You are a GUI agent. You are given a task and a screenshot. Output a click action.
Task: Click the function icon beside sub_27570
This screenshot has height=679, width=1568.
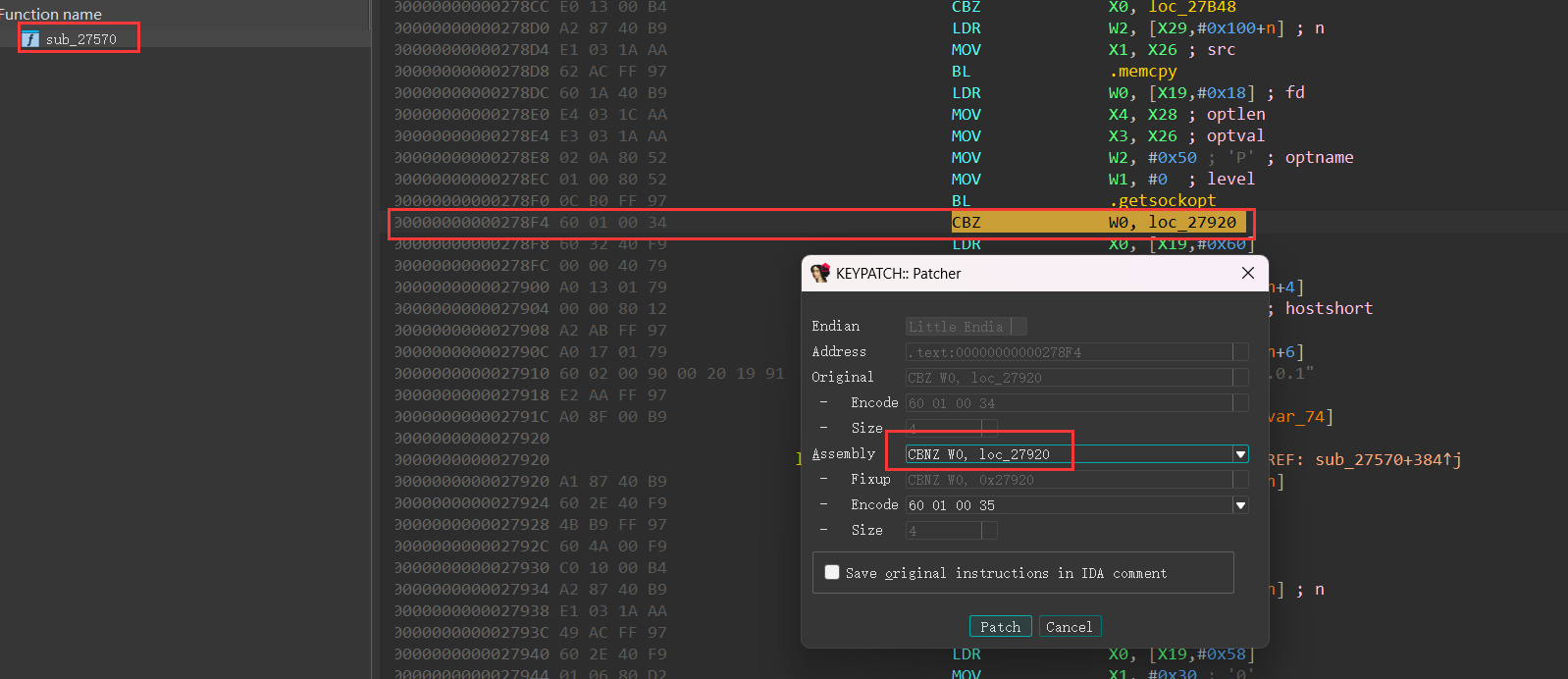(31, 39)
